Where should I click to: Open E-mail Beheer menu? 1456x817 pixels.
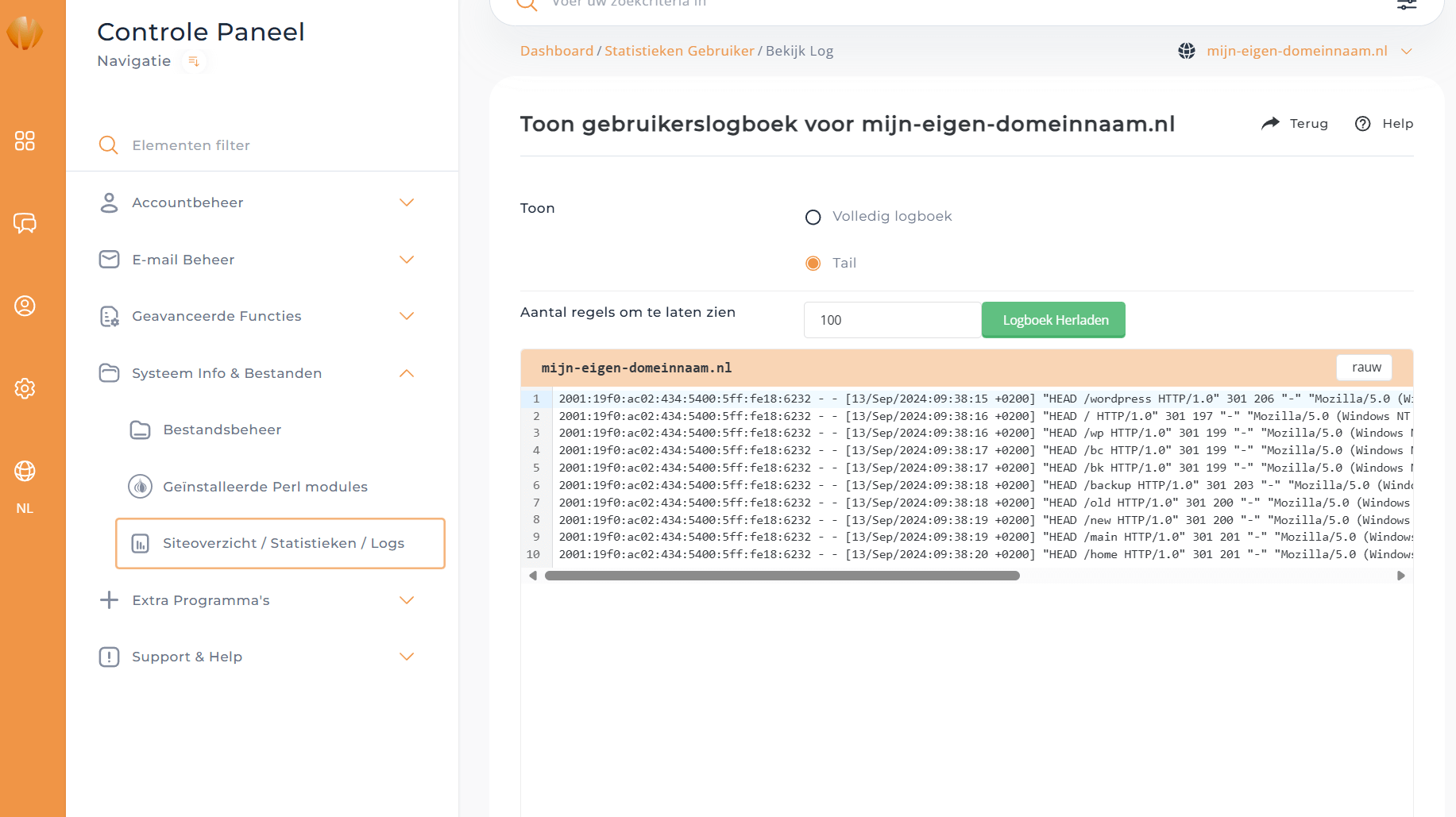click(183, 260)
